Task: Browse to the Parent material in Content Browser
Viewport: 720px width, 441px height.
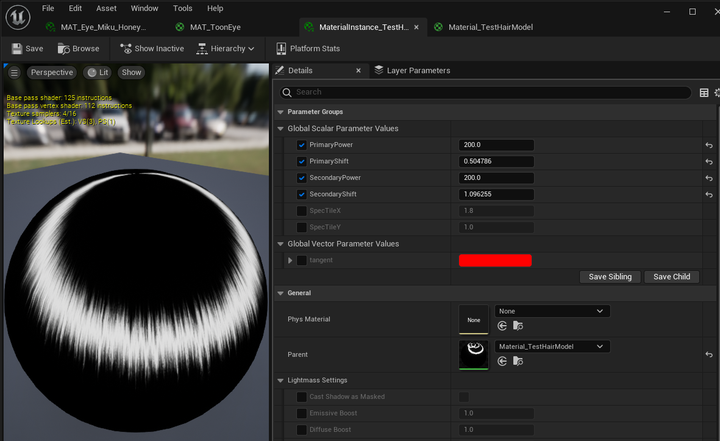Action: pyautogui.click(x=517, y=361)
